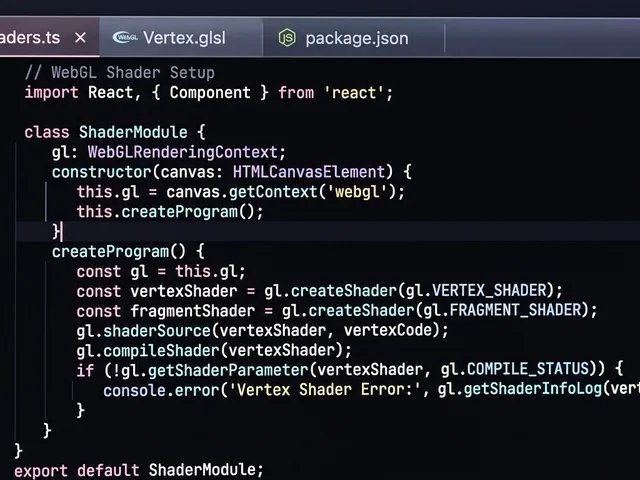The width and height of the screenshot is (640, 480).
Task: Switch to the Vertex.glsl tab
Action: (181, 38)
